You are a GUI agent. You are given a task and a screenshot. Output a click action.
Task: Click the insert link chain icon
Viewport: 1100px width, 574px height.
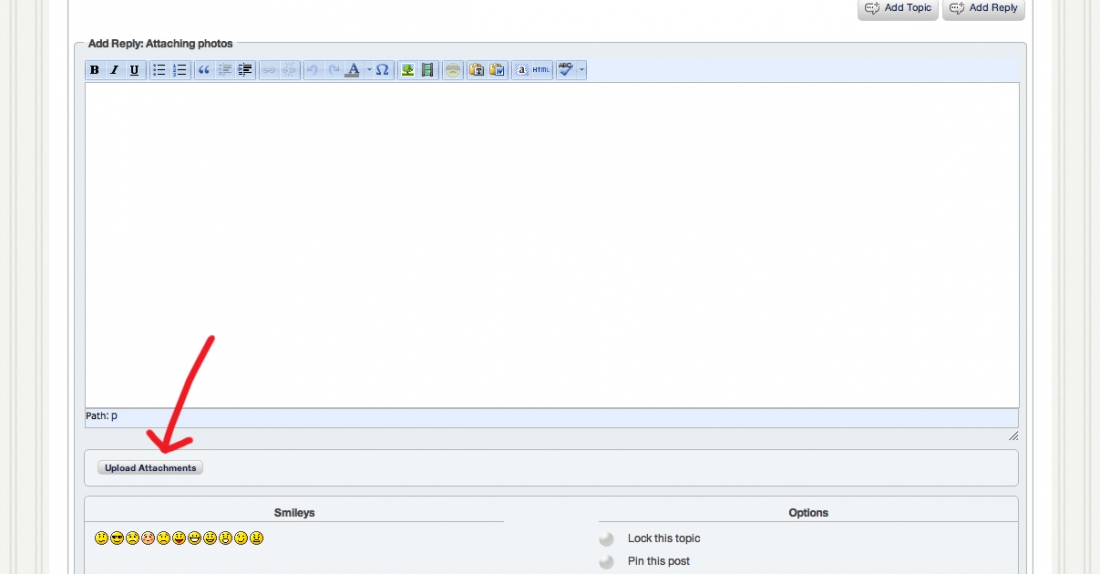click(x=269, y=70)
